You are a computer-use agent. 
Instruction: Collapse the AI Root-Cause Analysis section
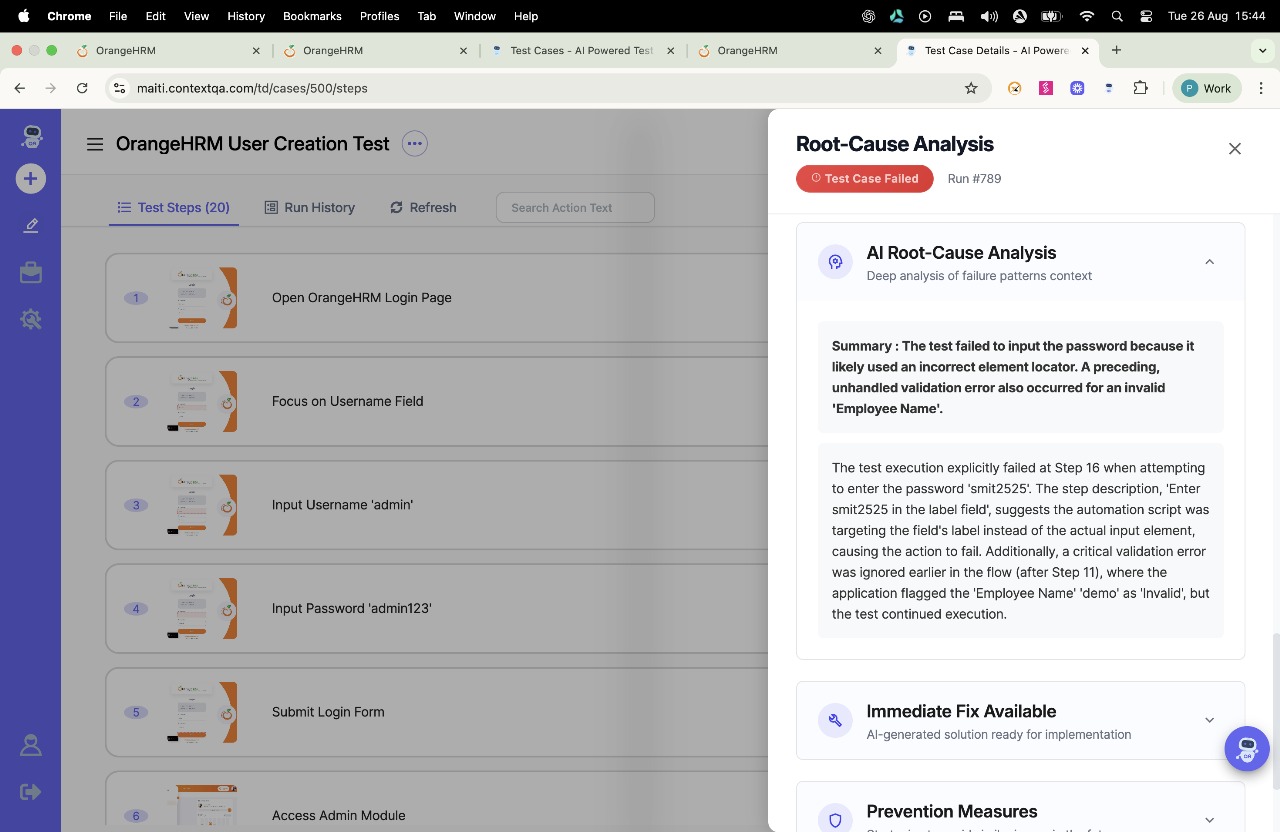(x=1209, y=262)
